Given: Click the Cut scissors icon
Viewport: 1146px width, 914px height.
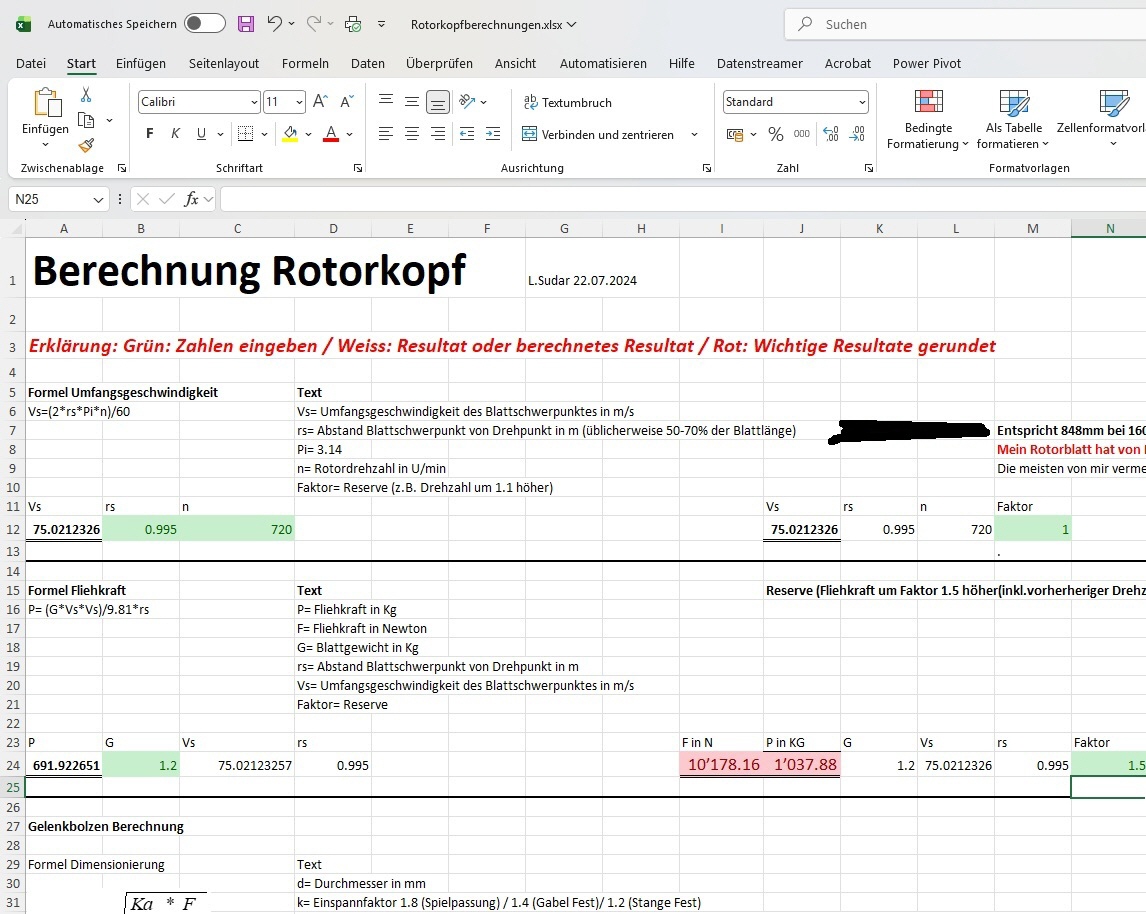Looking at the screenshot, I should point(86,95).
